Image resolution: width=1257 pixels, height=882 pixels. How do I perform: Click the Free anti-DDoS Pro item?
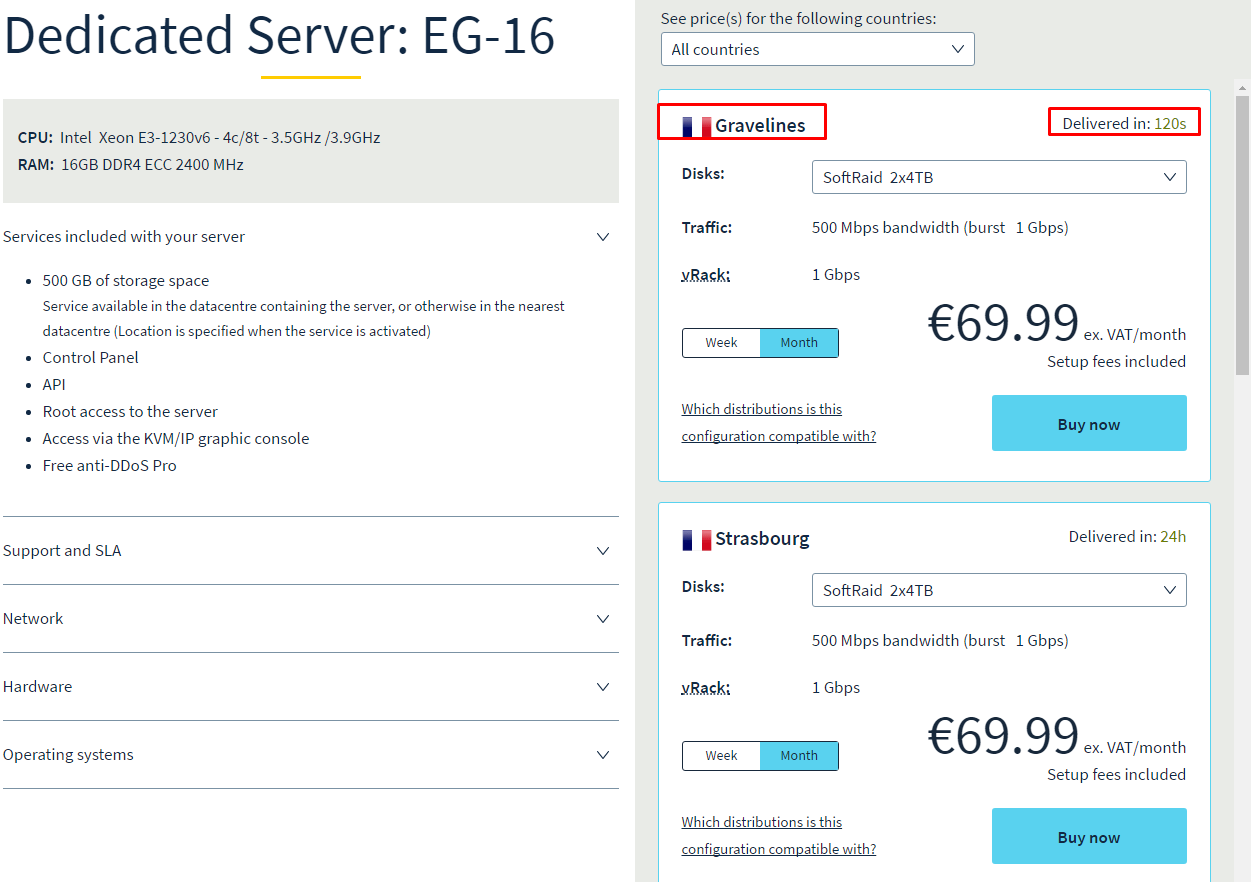coord(110,466)
